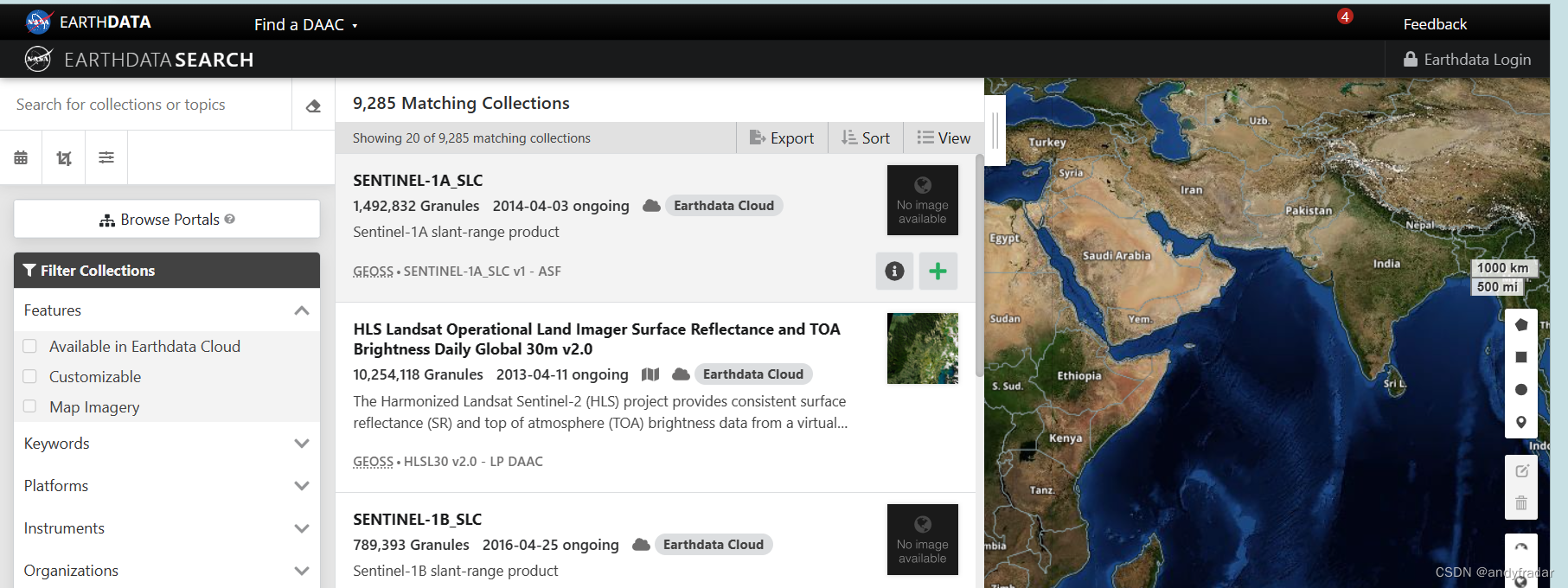Click the EARTHDATA SEARCH title text
This screenshot has height=588, width=1568.
coord(158,60)
